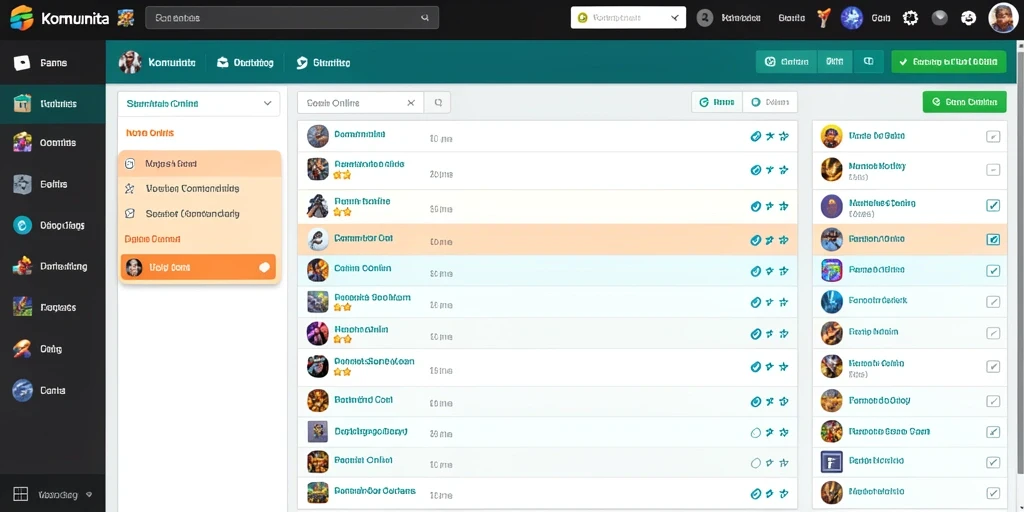This screenshot has height=512, width=1024.
Task: Open the Komunita tab with the avatar in the teal header
Action: 157,63
